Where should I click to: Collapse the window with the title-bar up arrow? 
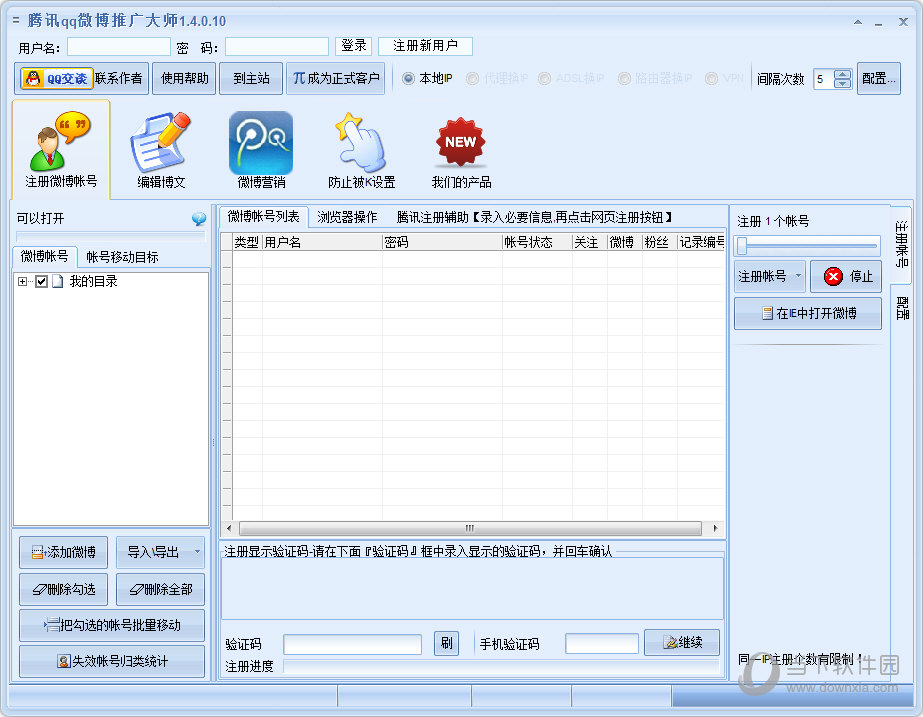click(858, 22)
